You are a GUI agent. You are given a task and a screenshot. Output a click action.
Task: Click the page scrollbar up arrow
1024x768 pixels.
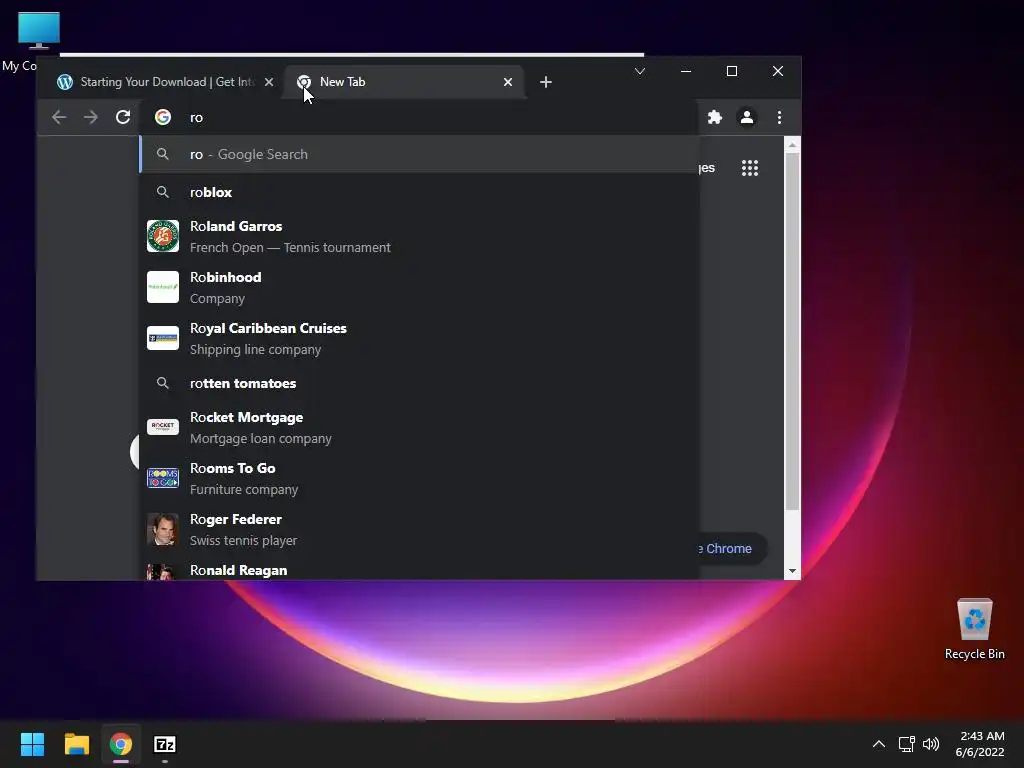[x=792, y=145]
